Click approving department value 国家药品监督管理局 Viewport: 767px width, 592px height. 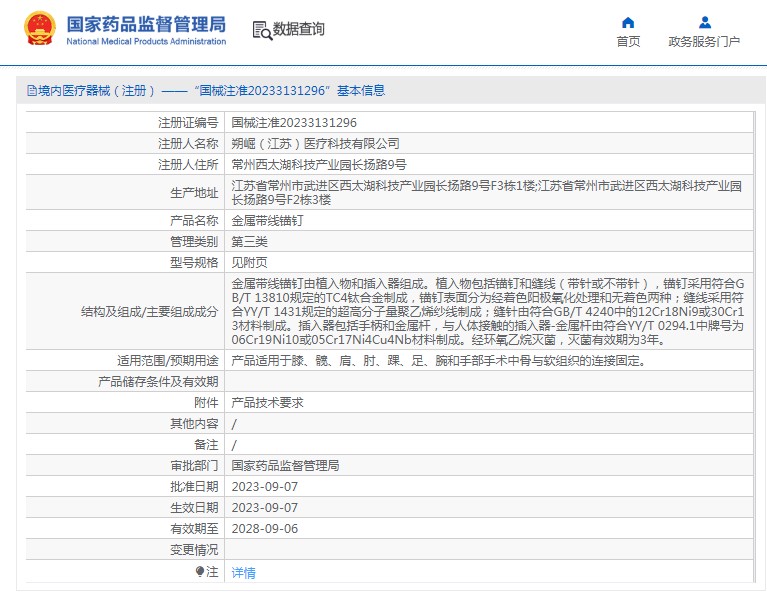285,466
